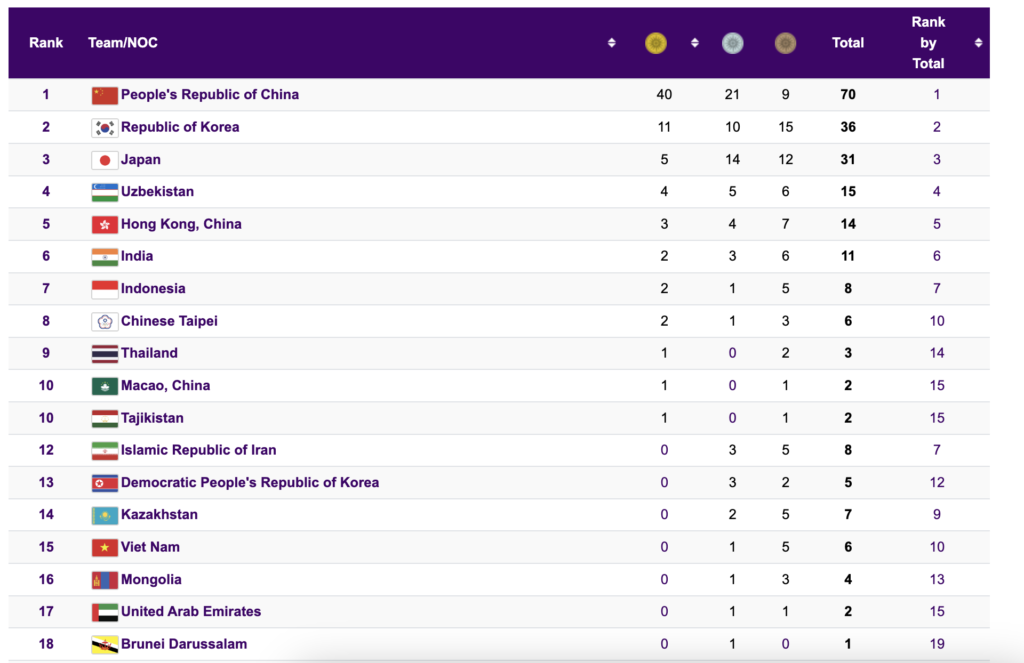The height and width of the screenshot is (663, 1024).
Task: Click the Kazakhstan flag icon
Action: pyautogui.click(x=104, y=515)
